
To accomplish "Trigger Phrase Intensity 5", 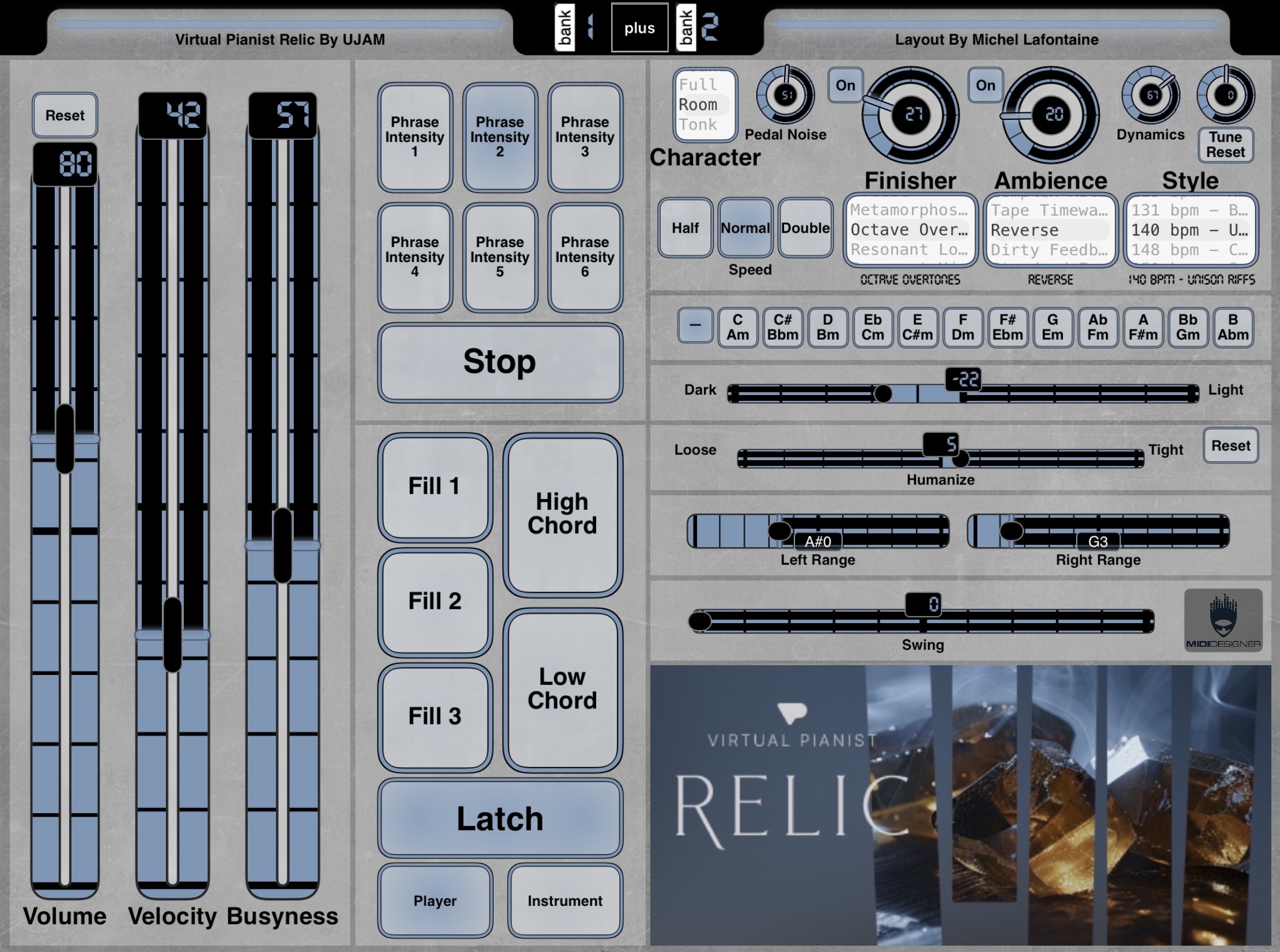I will (499, 257).
